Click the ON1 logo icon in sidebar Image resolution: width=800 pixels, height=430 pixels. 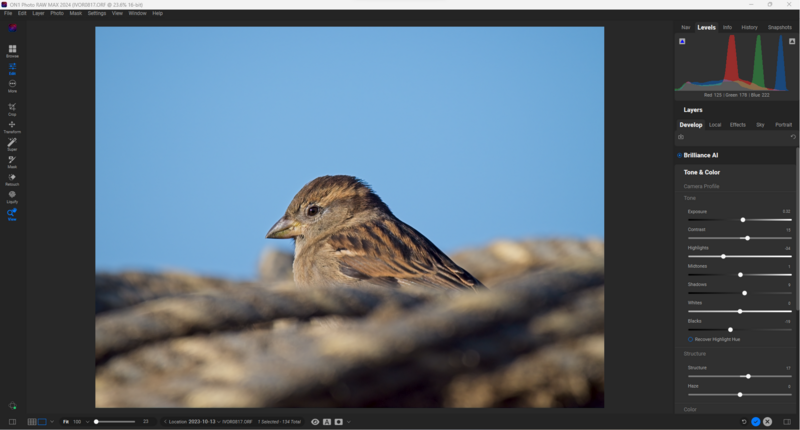click(12, 28)
